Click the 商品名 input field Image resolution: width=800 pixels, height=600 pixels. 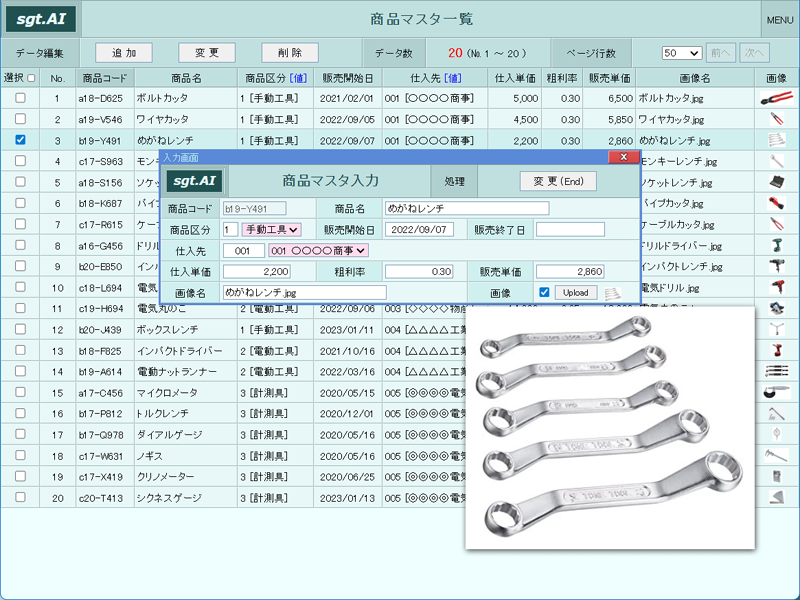coord(467,208)
